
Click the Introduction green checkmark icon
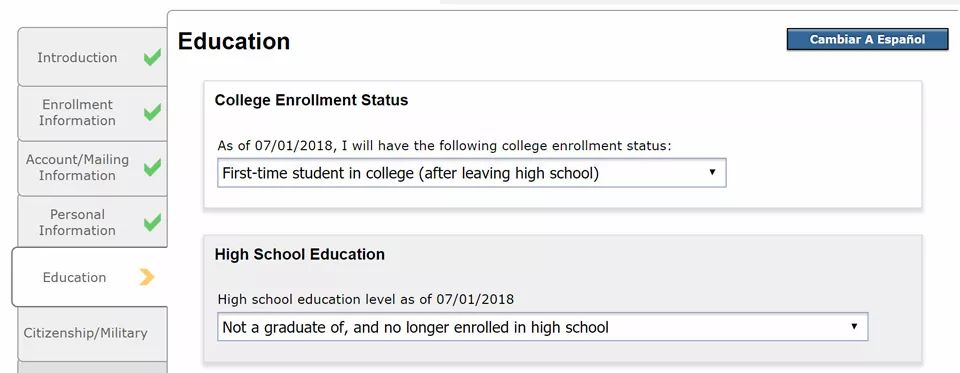point(152,58)
